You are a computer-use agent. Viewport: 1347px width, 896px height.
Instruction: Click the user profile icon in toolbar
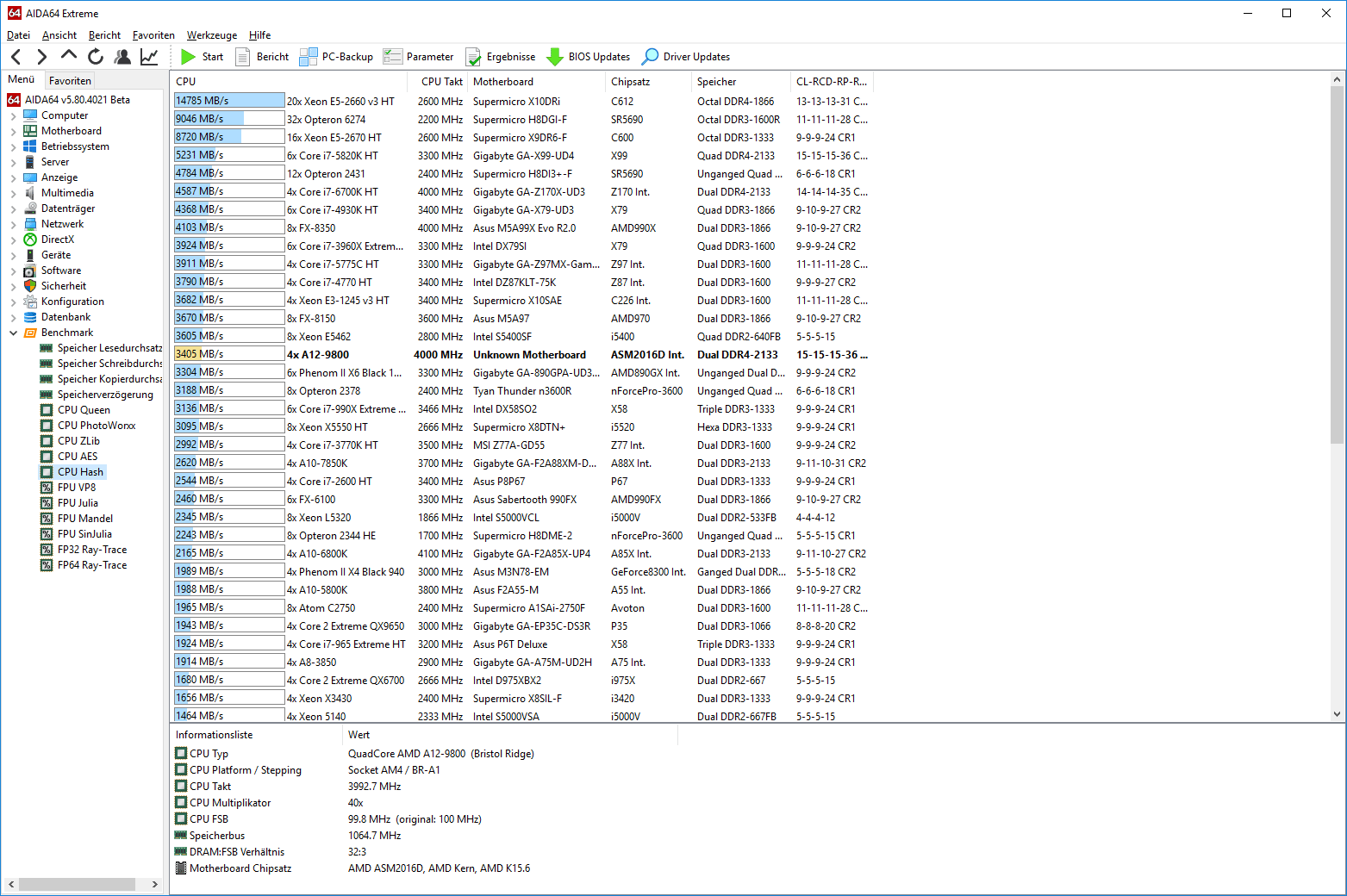tap(122, 57)
